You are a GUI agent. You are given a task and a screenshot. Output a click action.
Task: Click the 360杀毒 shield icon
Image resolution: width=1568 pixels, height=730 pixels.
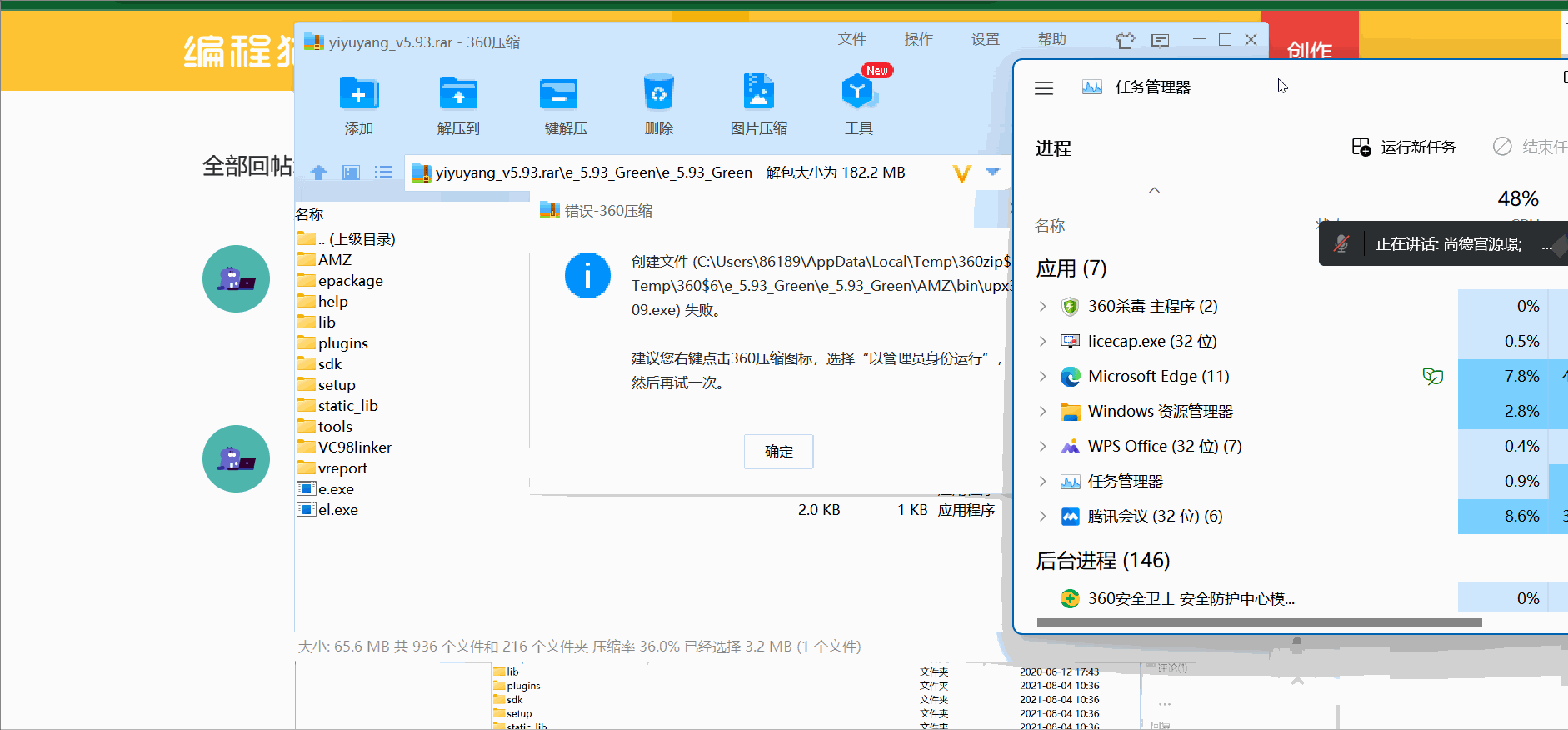[x=1070, y=307]
